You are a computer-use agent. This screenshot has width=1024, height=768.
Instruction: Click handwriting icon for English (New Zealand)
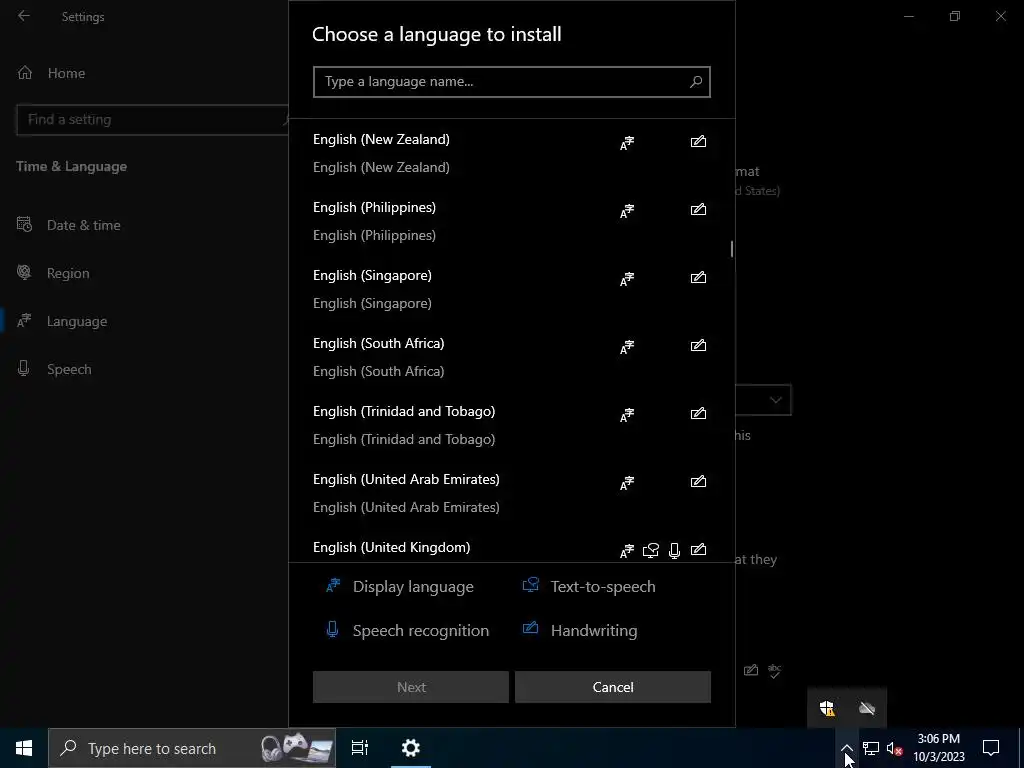click(x=698, y=141)
